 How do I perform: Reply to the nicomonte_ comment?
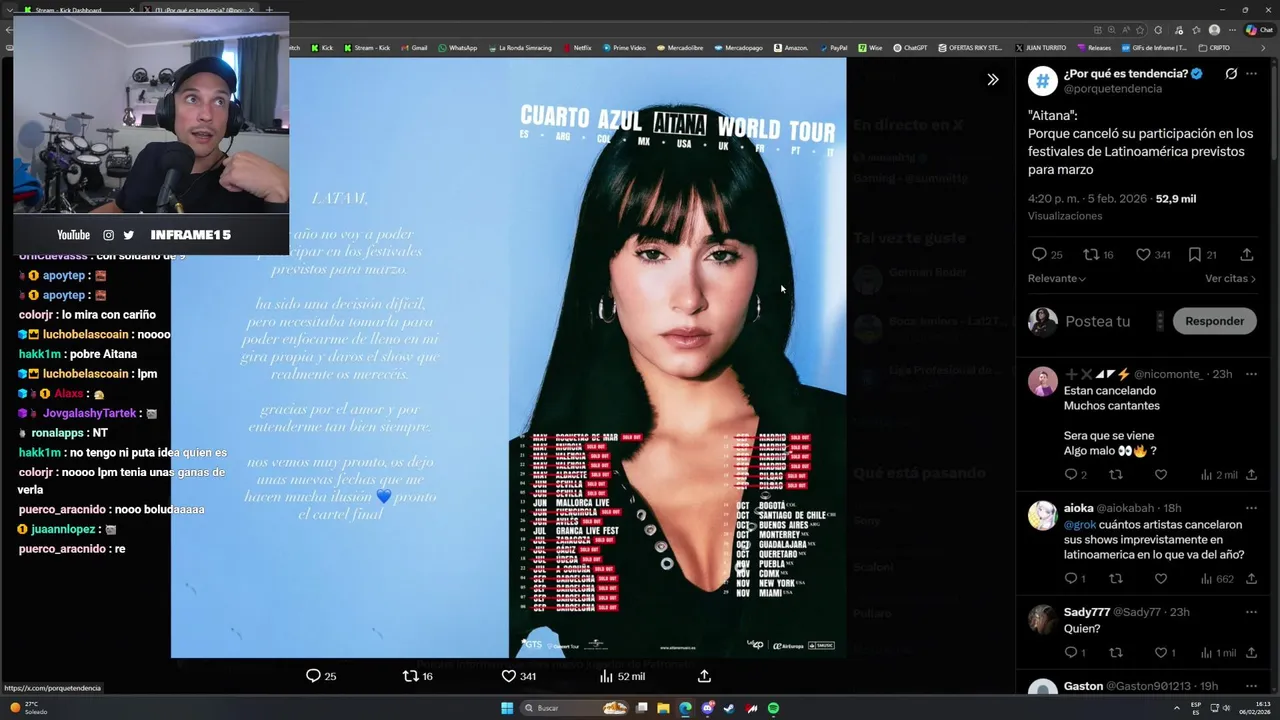tap(1070, 475)
